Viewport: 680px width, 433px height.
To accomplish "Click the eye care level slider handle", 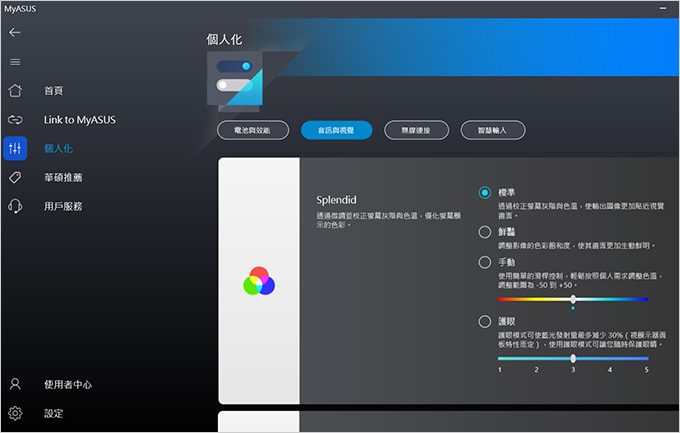I will pyautogui.click(x=573, y=358).
